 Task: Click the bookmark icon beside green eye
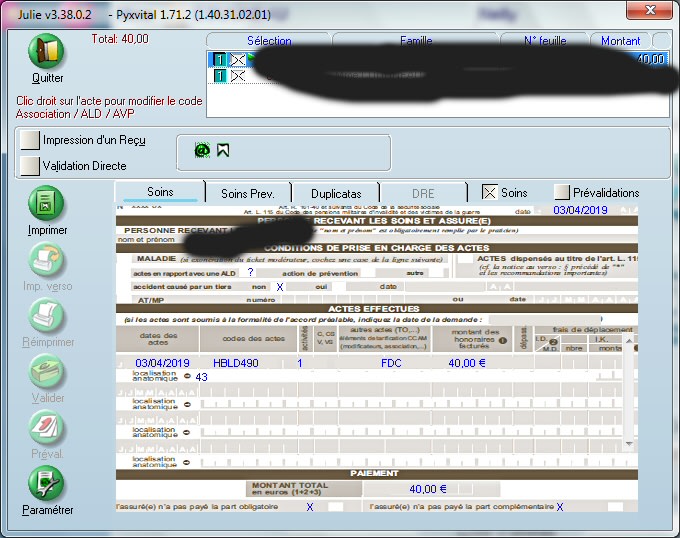pyautogui.click(x=223, y=150)
